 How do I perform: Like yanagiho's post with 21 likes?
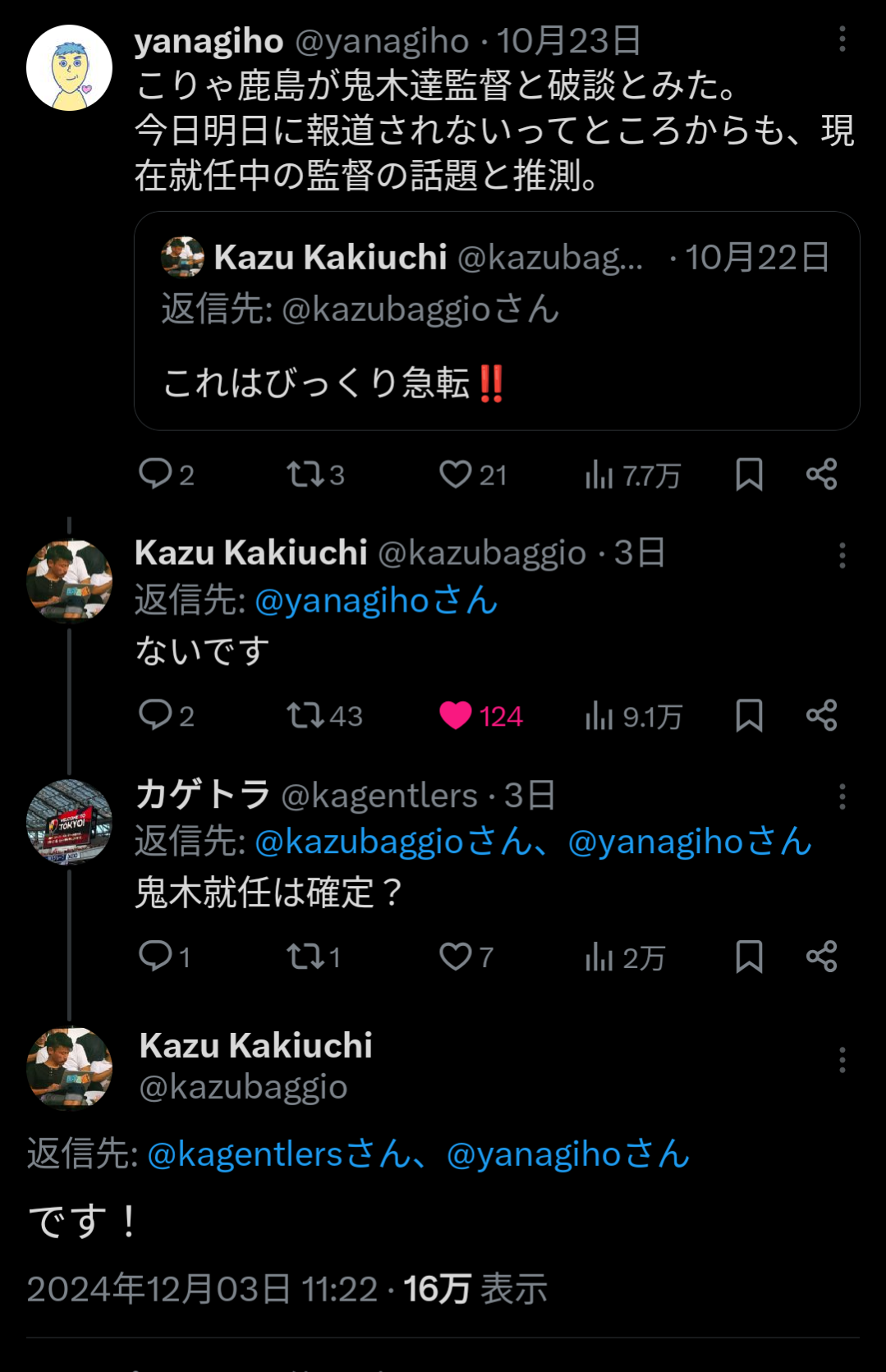coord(456,474)
